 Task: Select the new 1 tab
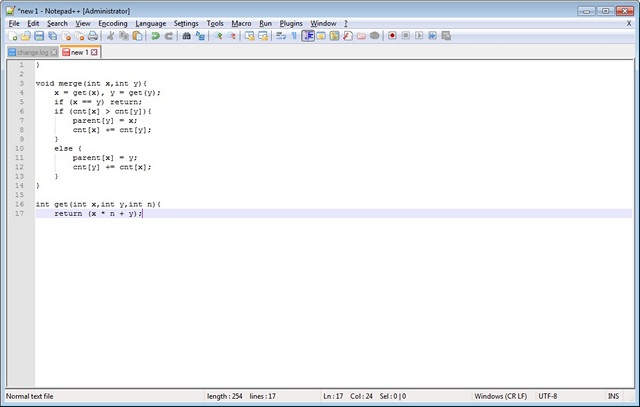click(x=80, y=52)
